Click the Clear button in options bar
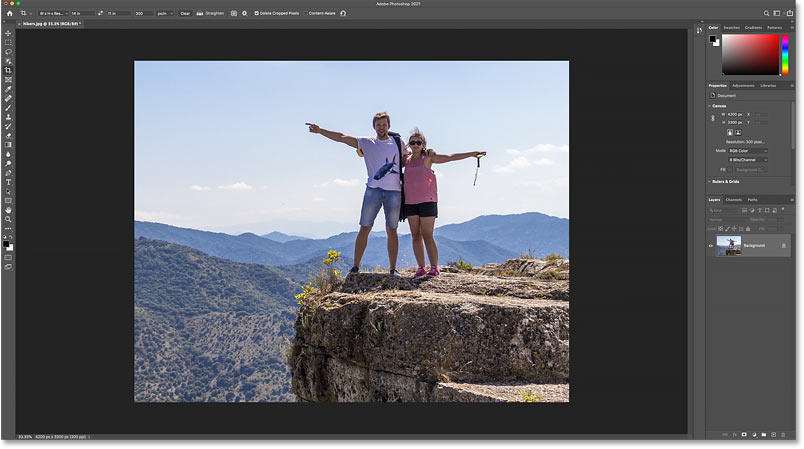The width and height of the screenshot is (804, 449). coord(185,13)
